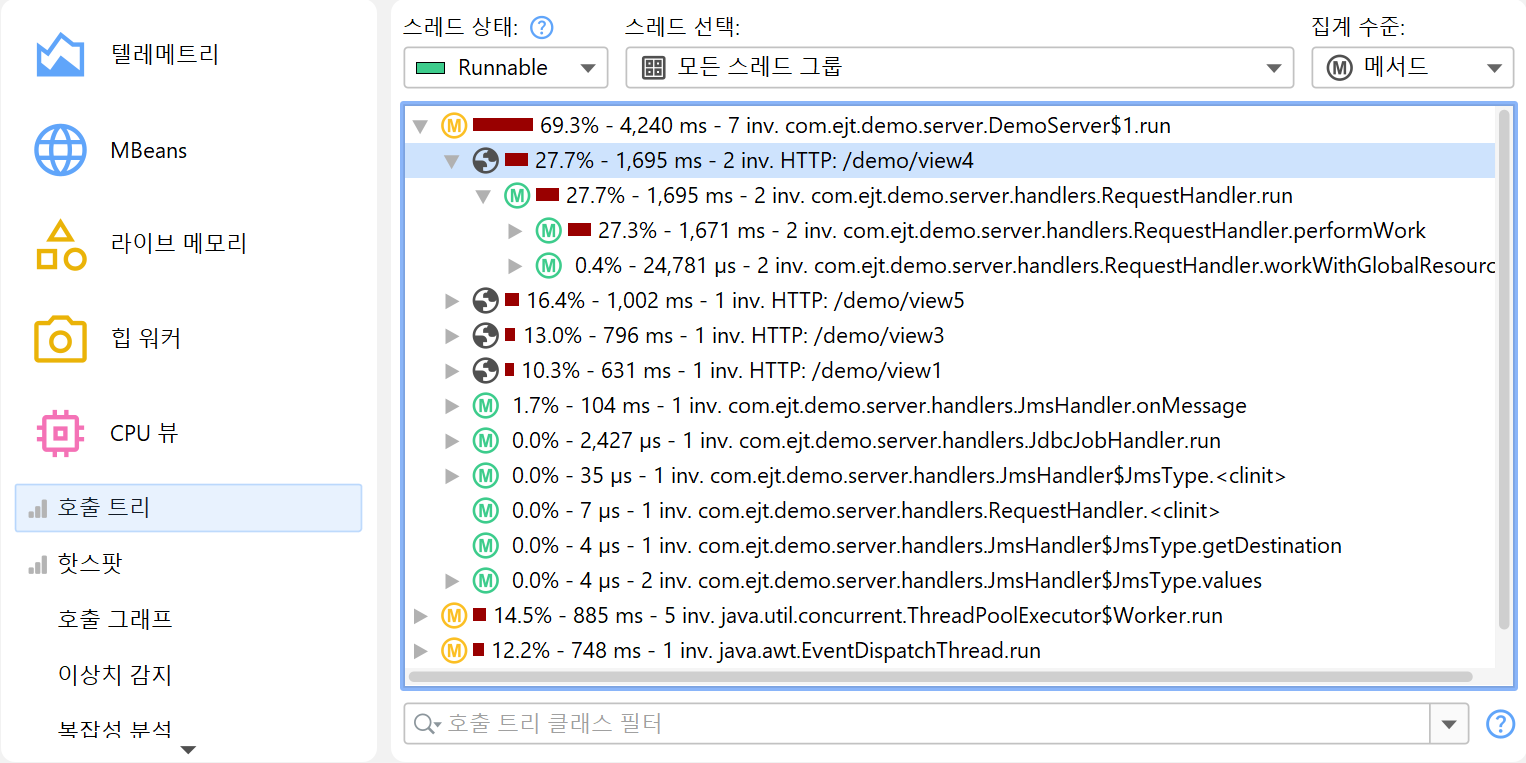The image size is (1526, 763).
Task: Select the 이상치 감지 sidebar entry
Action: (115, 675)
